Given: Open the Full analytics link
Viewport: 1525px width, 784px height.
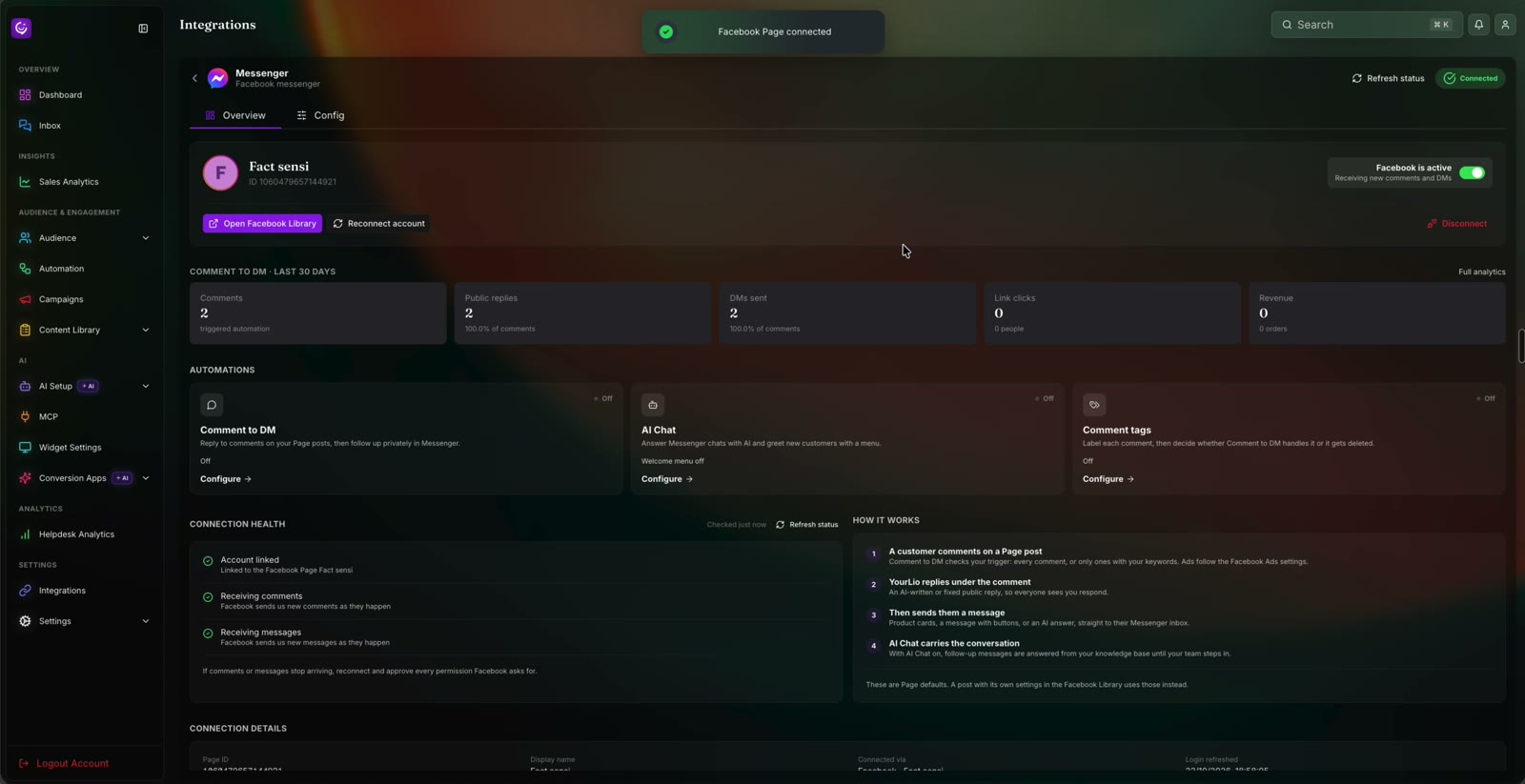Looking at the screenshot, I should [x=1481, y=272].
